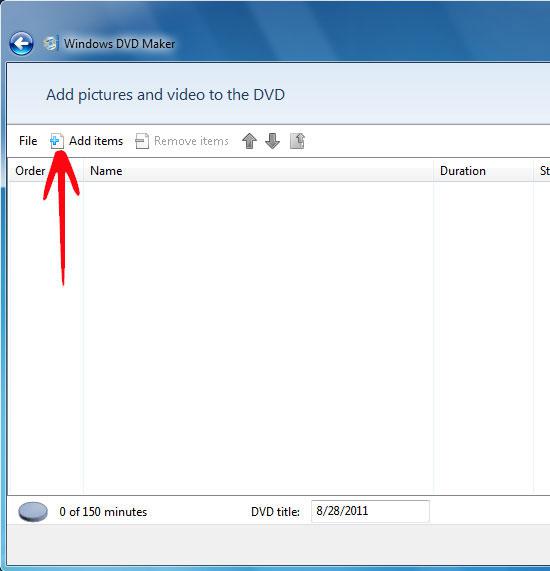The height and width of the screenshot is (571, 550).
Task: Sort by the Order column header
Action: point(46,171)
